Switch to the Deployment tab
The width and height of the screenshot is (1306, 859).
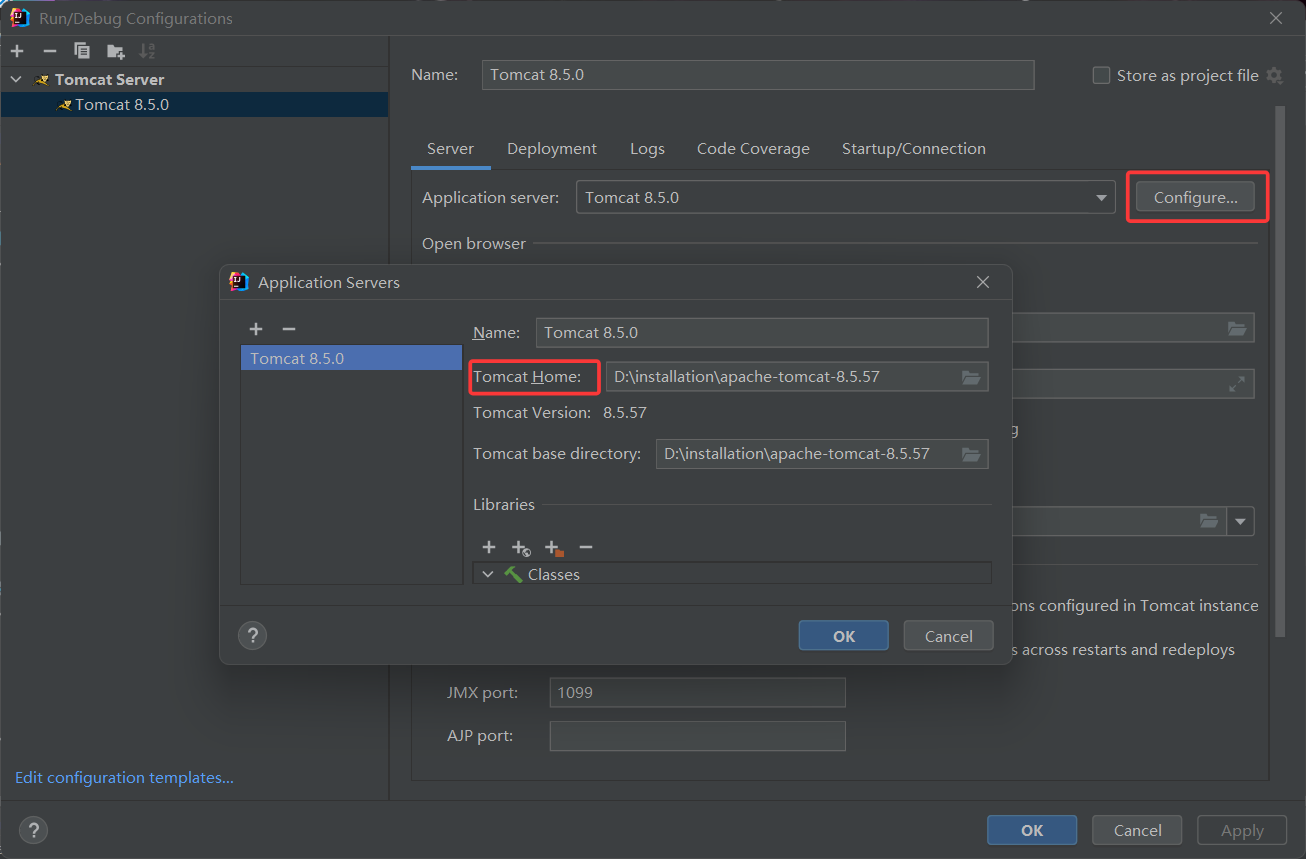(x=552, y=149)
